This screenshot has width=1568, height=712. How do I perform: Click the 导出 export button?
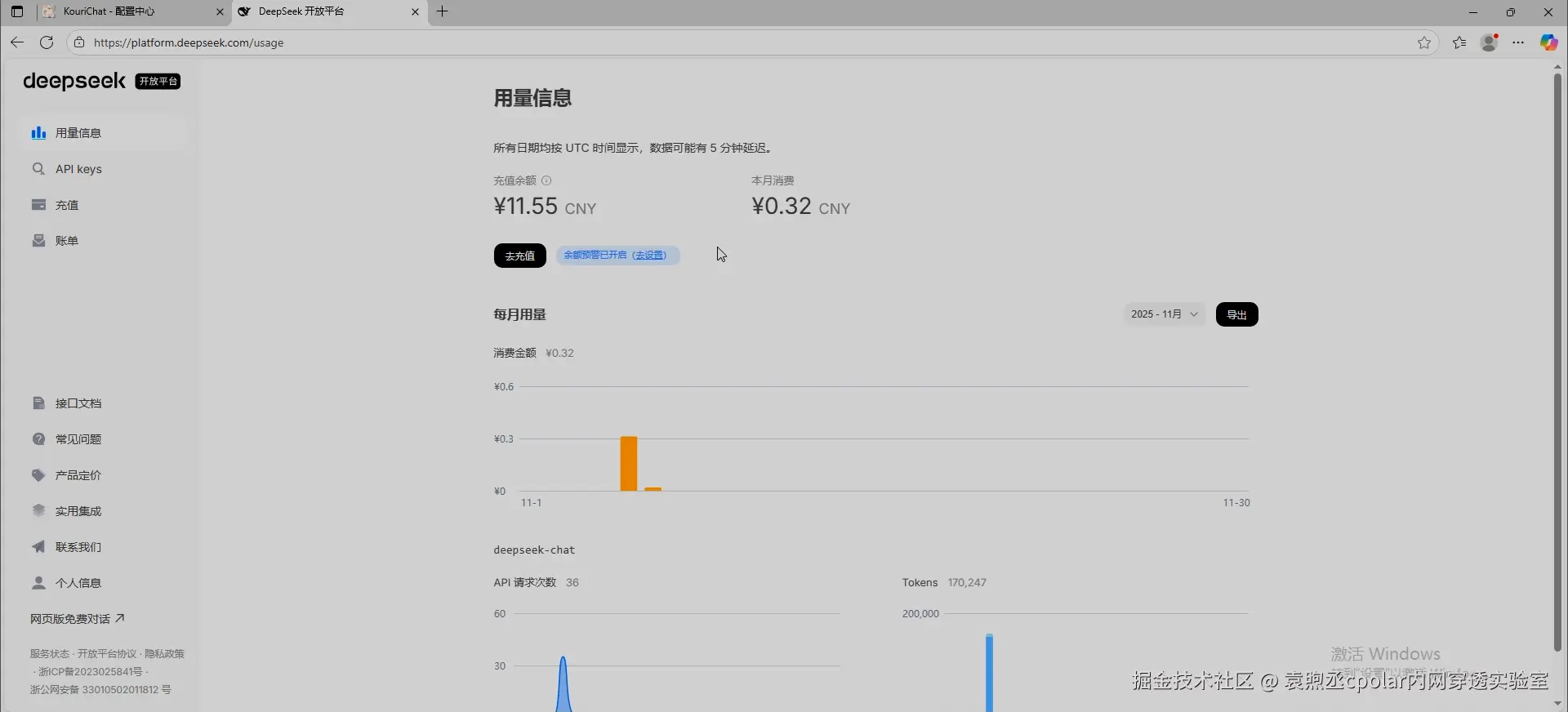coord(1236,314)
